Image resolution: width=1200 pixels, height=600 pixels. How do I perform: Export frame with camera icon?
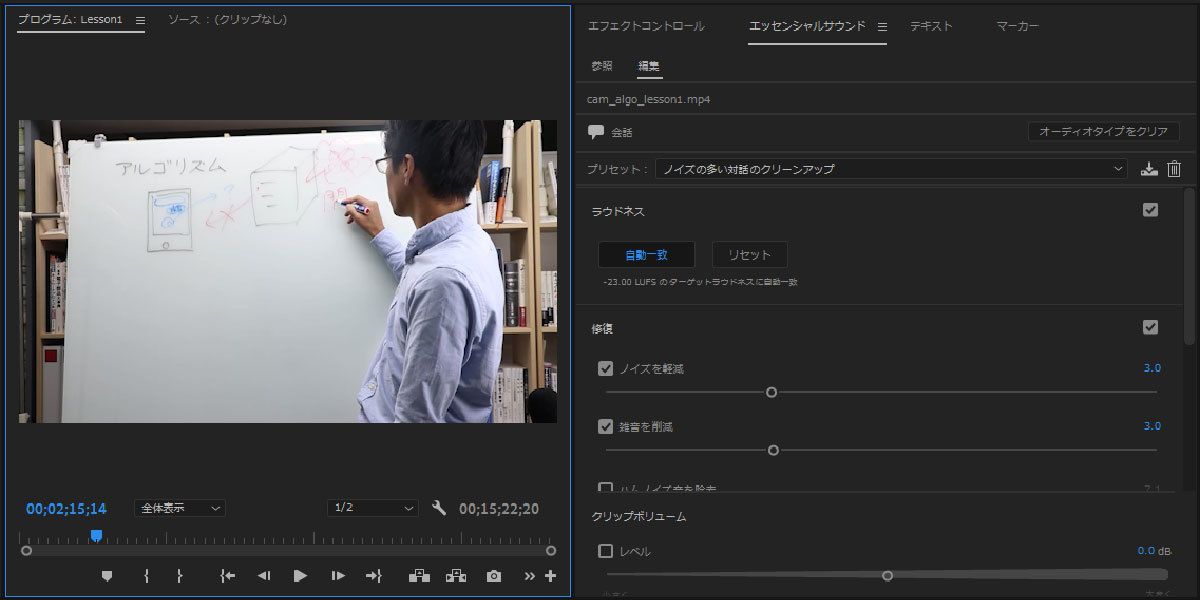click(x=494, y=576)
